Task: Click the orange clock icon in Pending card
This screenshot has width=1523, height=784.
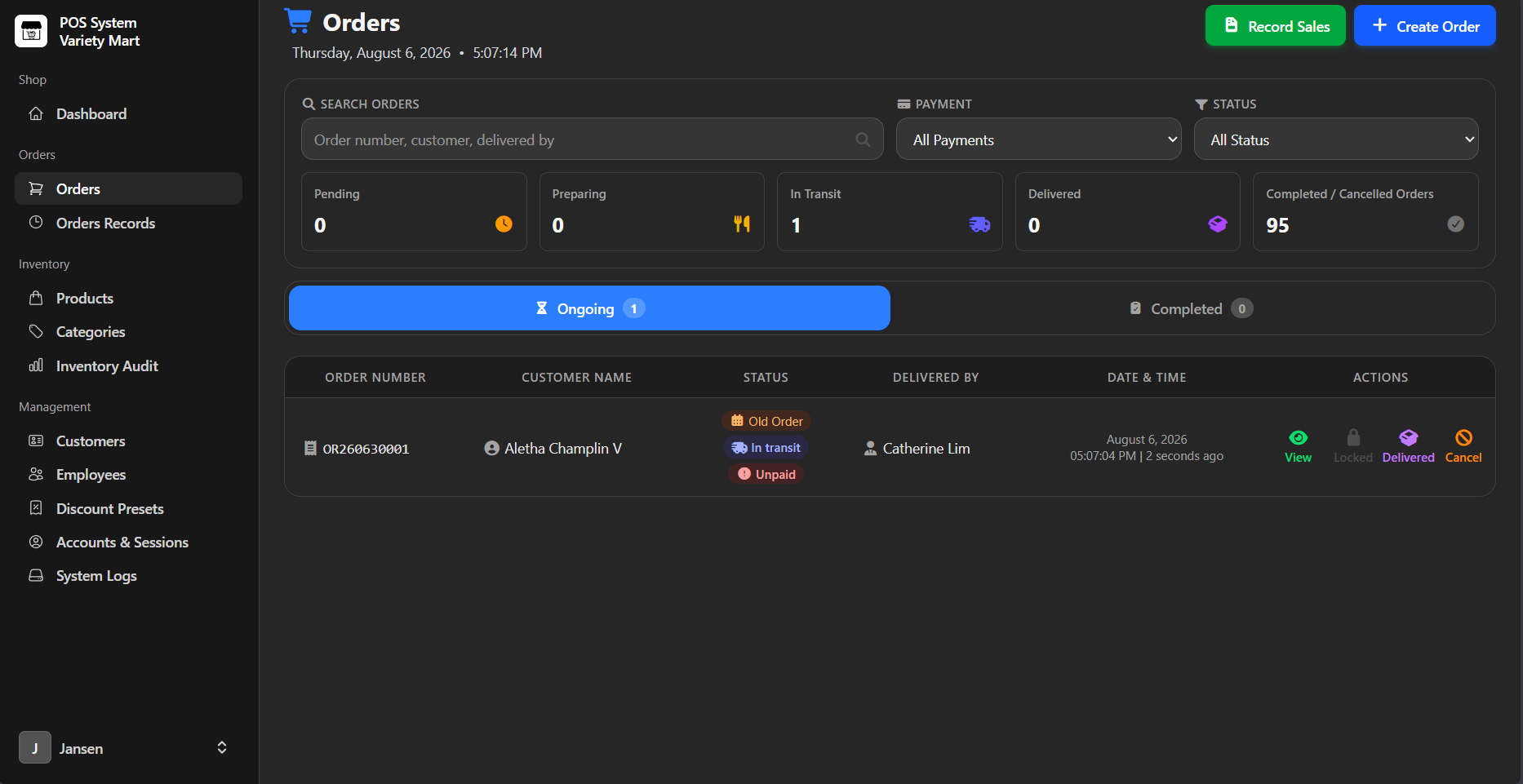Action: click(504, 224)
